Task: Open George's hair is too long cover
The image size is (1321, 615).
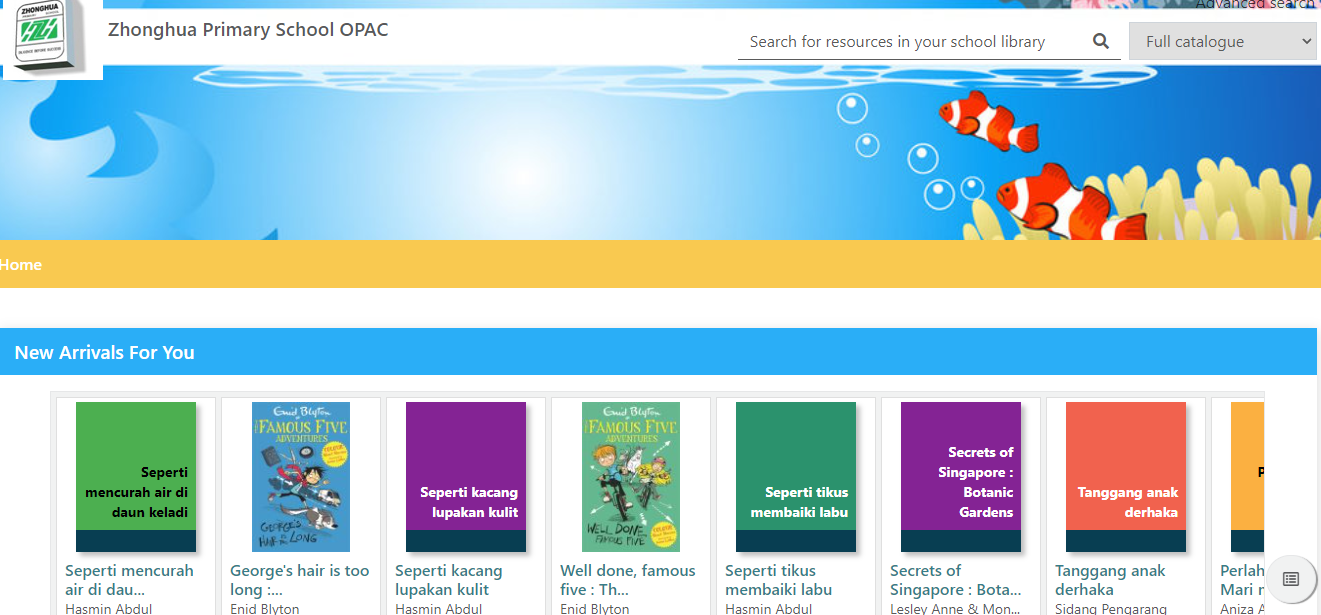Action: click(x=301, y=477)
